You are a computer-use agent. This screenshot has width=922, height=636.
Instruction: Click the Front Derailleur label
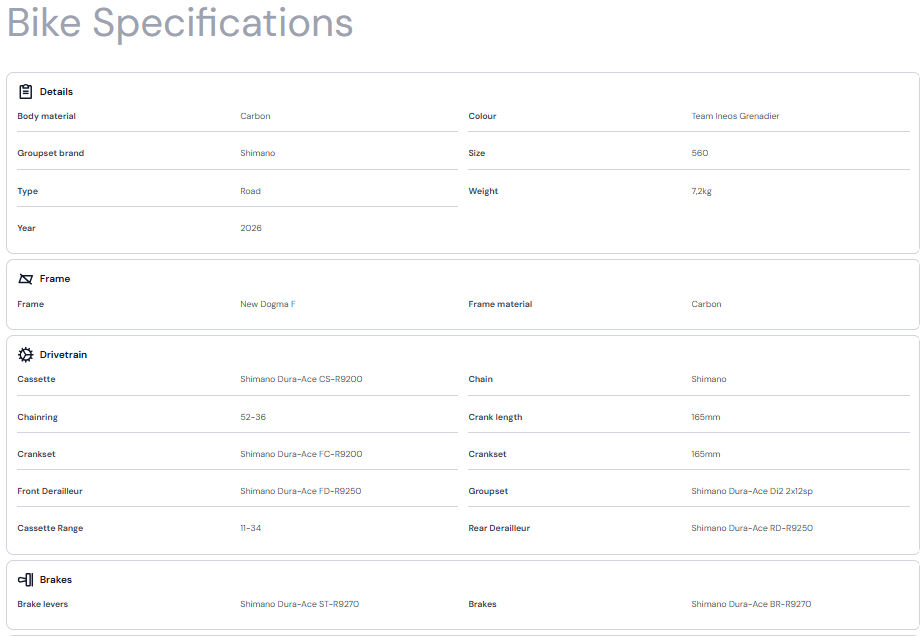coord(50,491)
